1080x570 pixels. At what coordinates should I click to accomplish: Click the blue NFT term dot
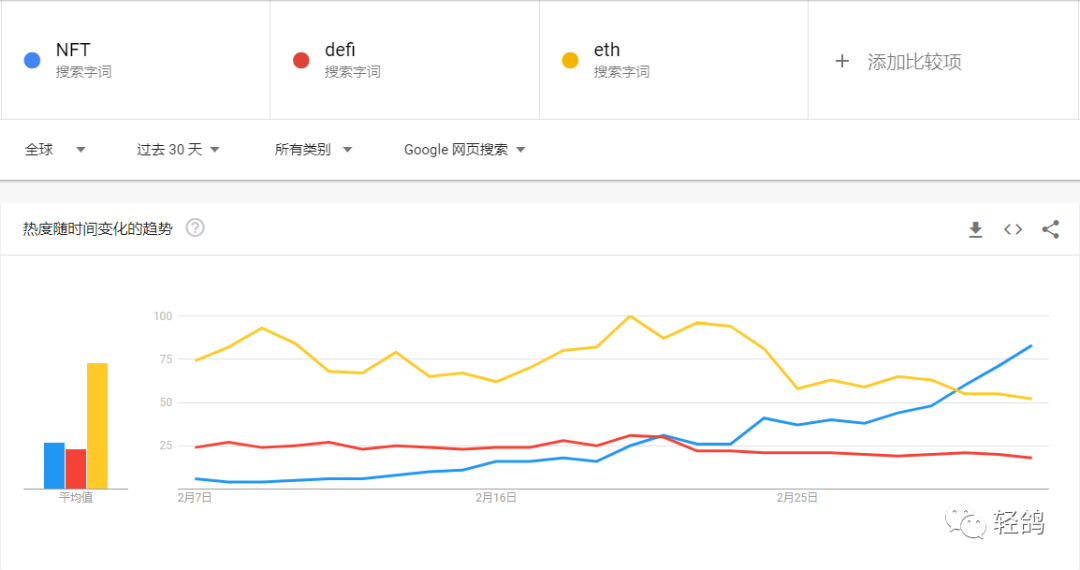pos(32,60)
